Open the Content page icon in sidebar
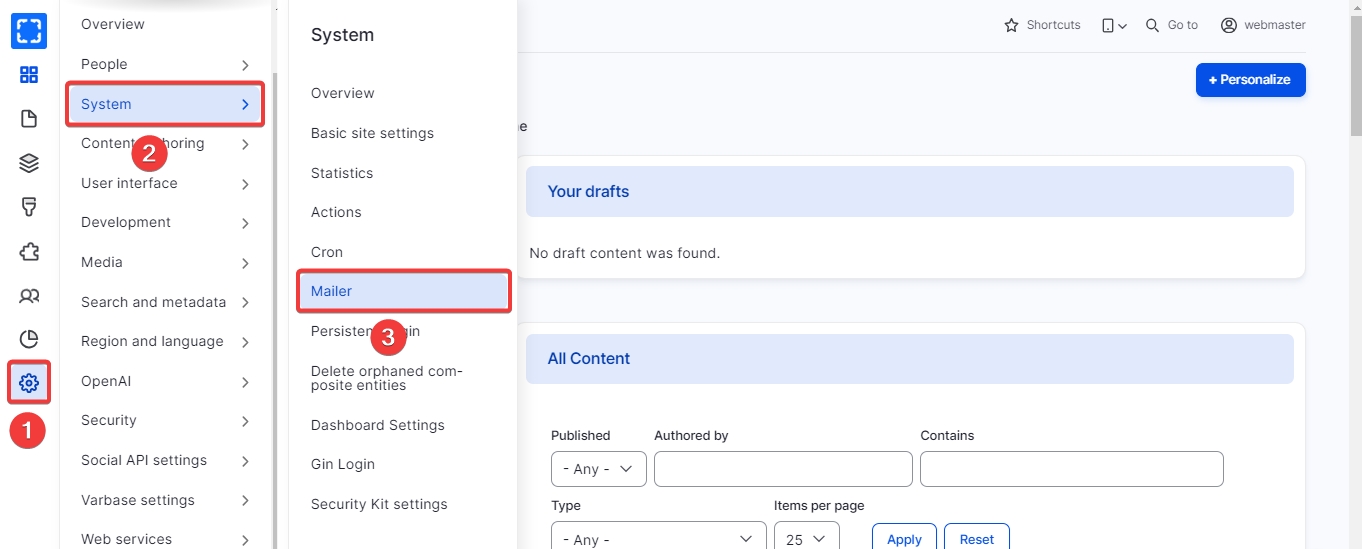 29,119
